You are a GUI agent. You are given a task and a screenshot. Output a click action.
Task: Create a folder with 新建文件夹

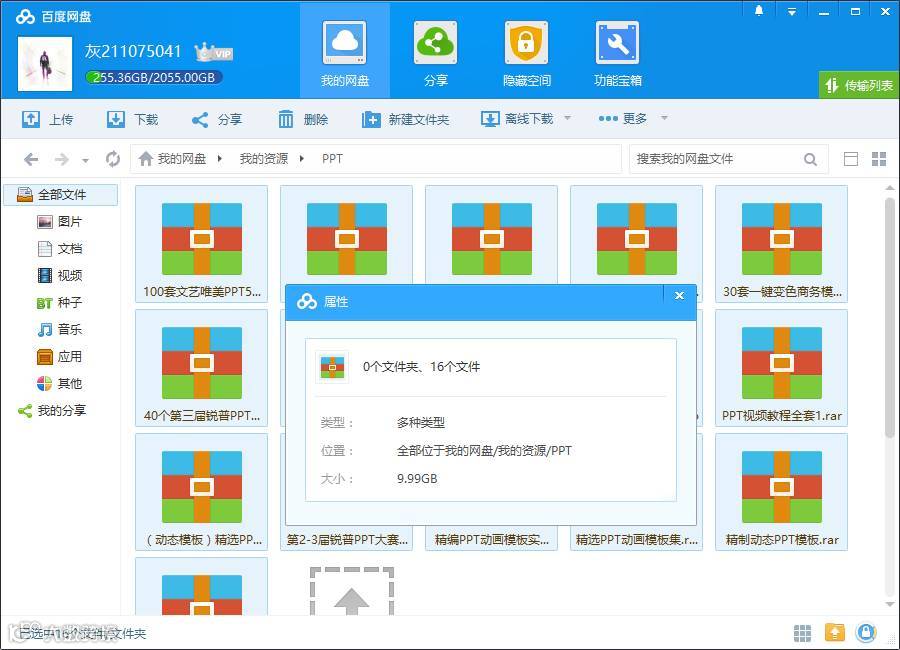pos(405,119)
